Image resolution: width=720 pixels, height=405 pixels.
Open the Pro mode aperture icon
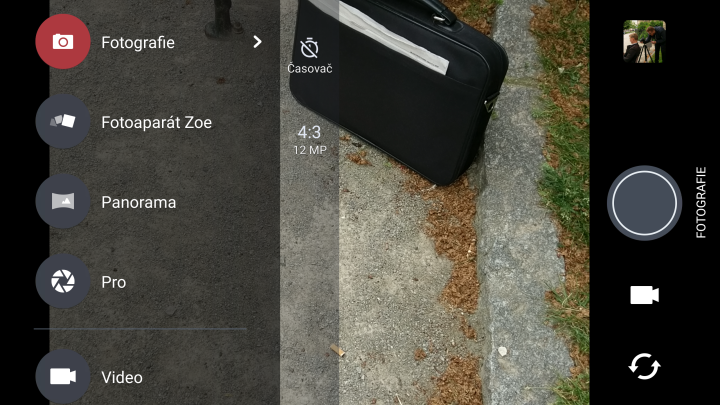63,281
